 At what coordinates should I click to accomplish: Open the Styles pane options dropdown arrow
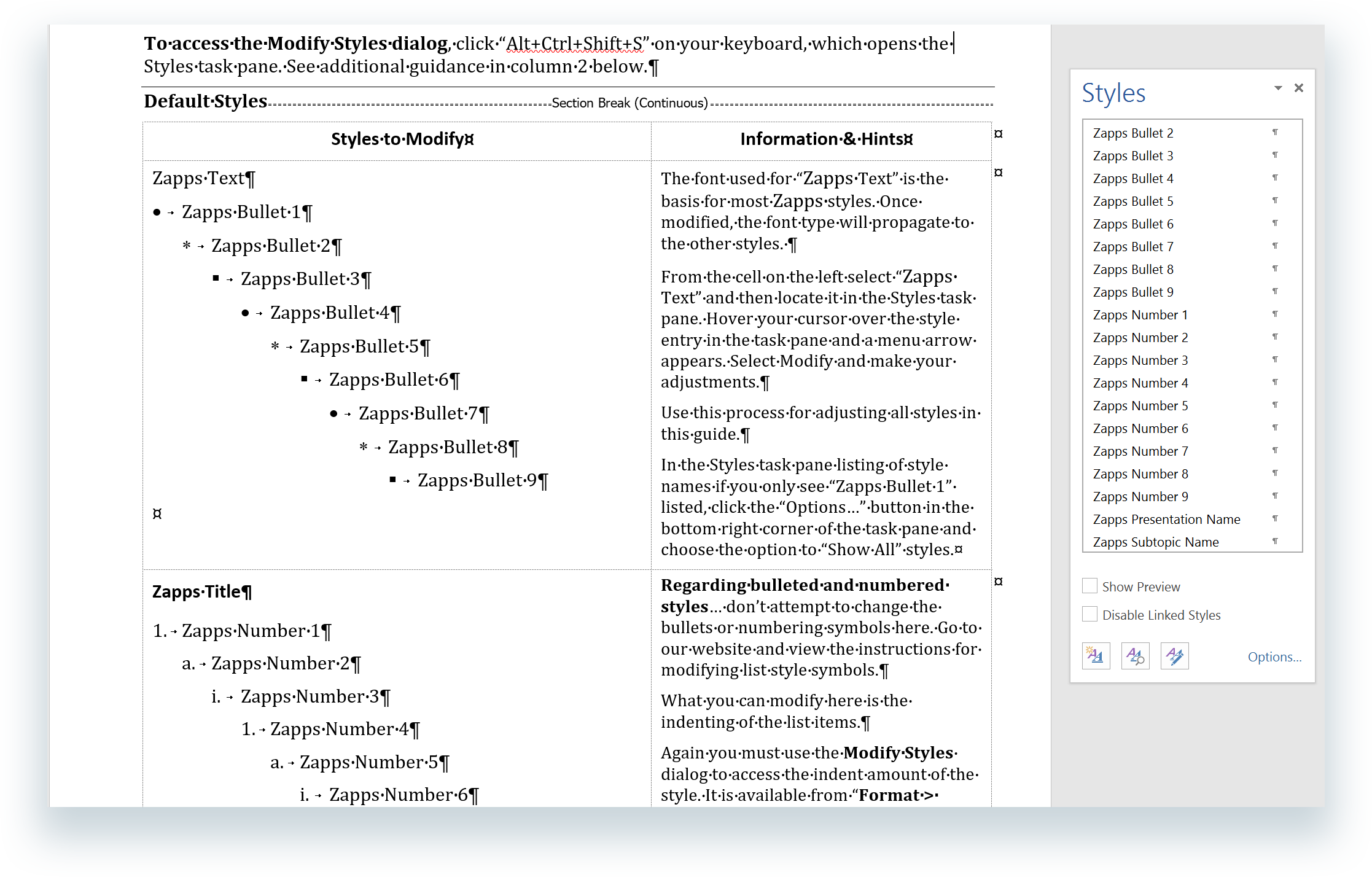pos(1278,88)
